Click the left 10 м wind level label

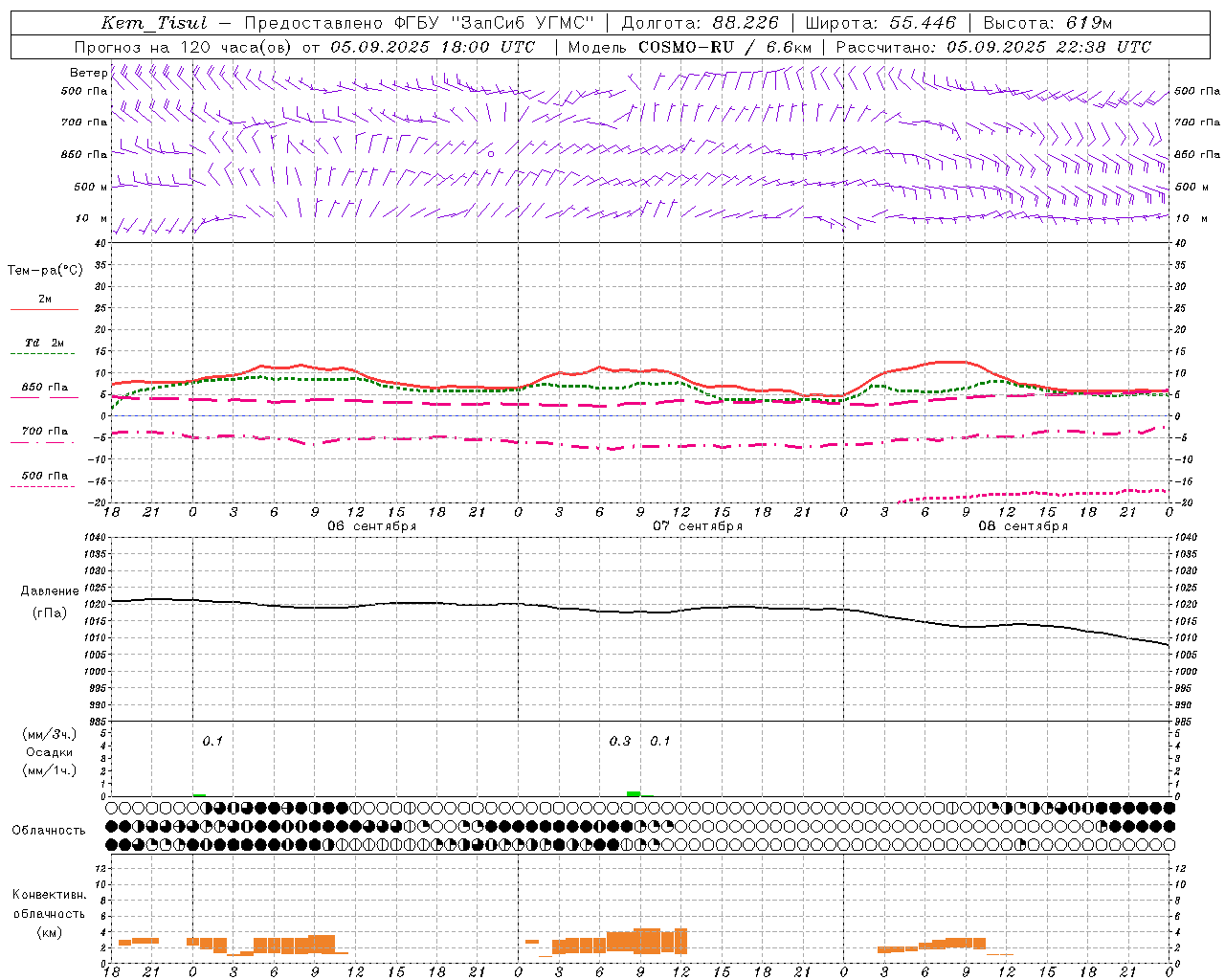tap(92, 218)
